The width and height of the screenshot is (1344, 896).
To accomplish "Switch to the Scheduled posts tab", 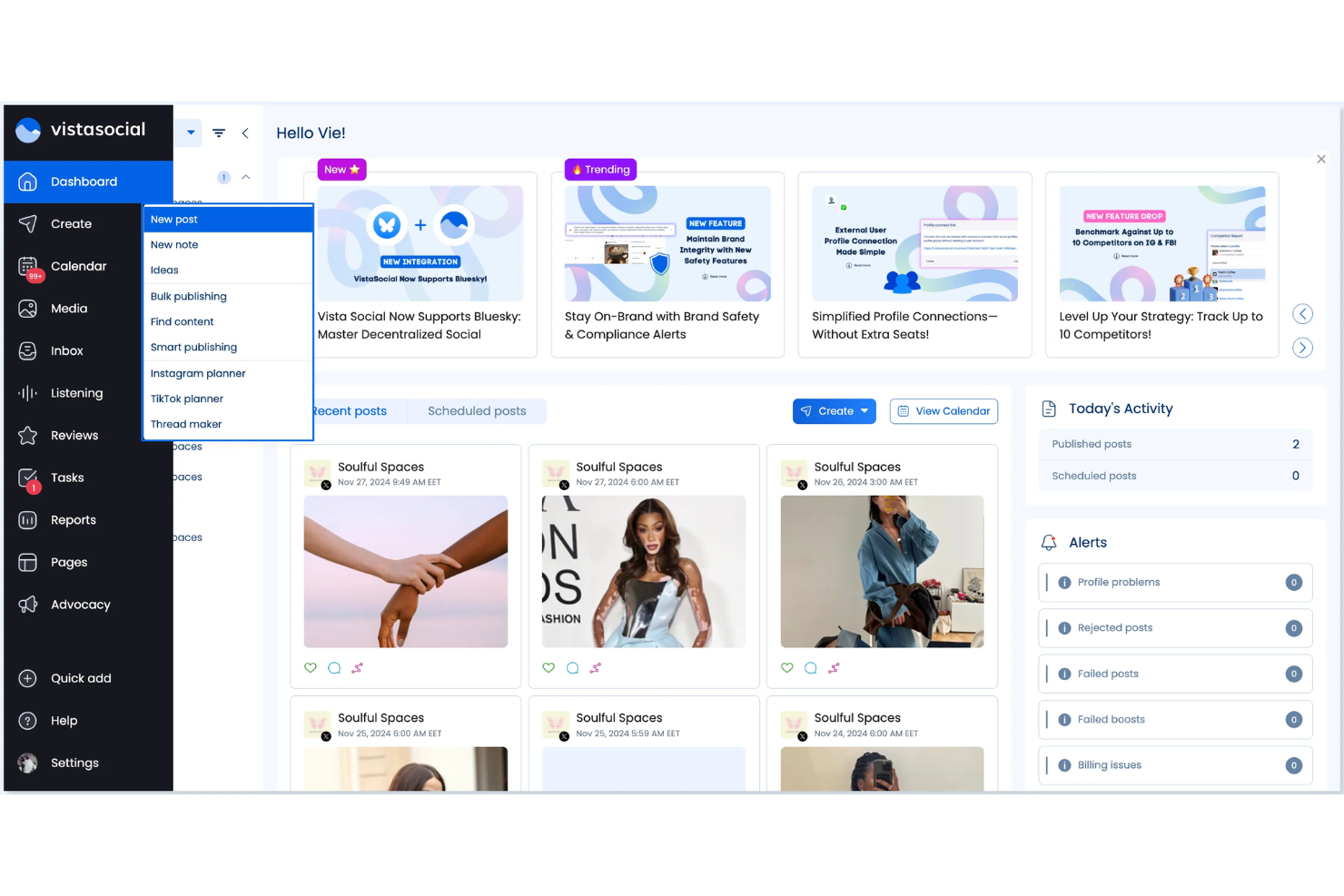I will 477,410.
